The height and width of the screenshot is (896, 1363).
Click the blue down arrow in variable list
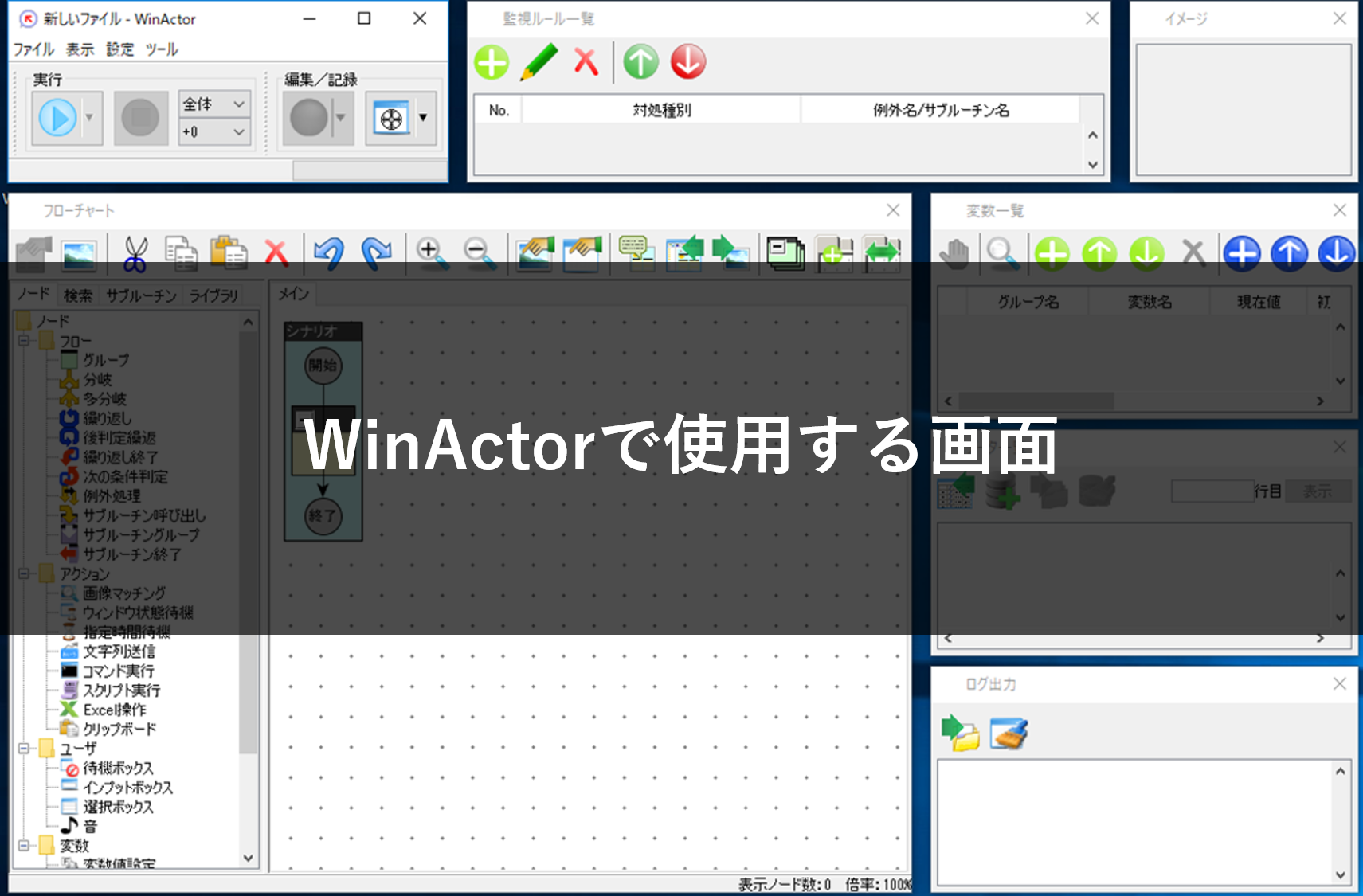point(1337,253)
